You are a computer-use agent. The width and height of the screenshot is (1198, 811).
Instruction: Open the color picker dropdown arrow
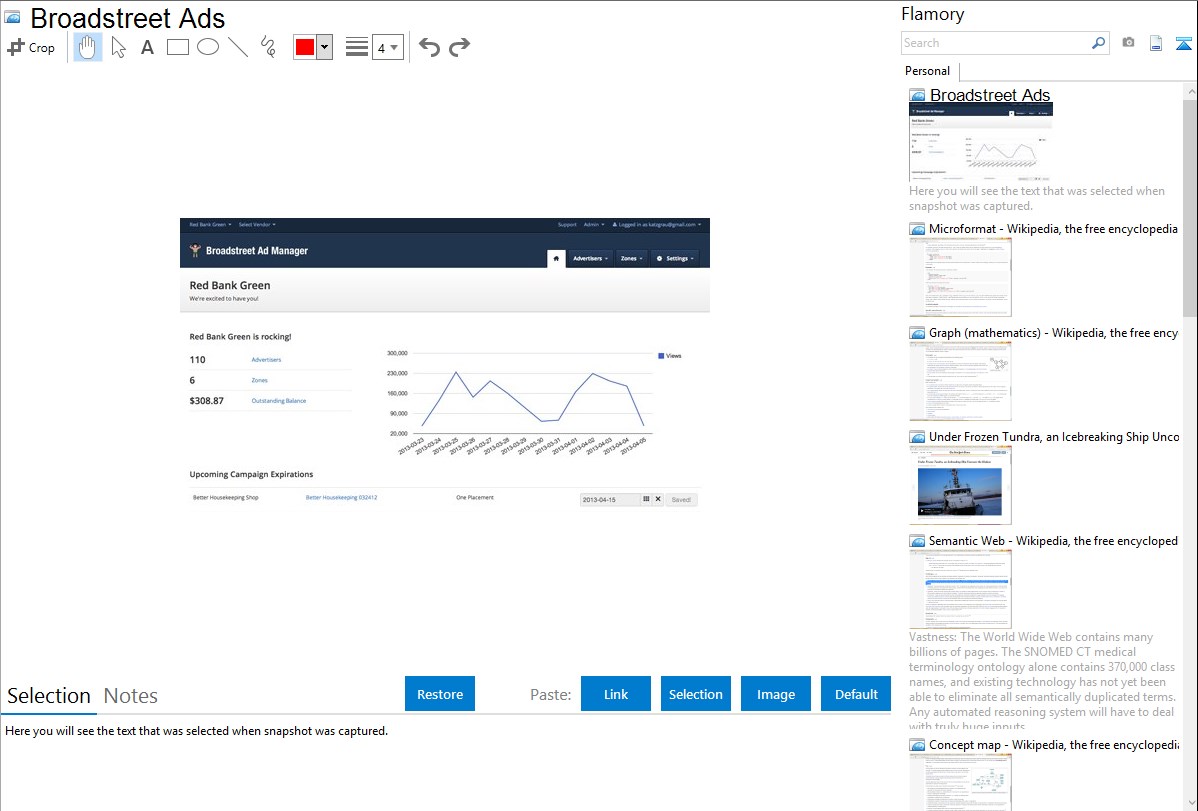[x=324, y=47]
